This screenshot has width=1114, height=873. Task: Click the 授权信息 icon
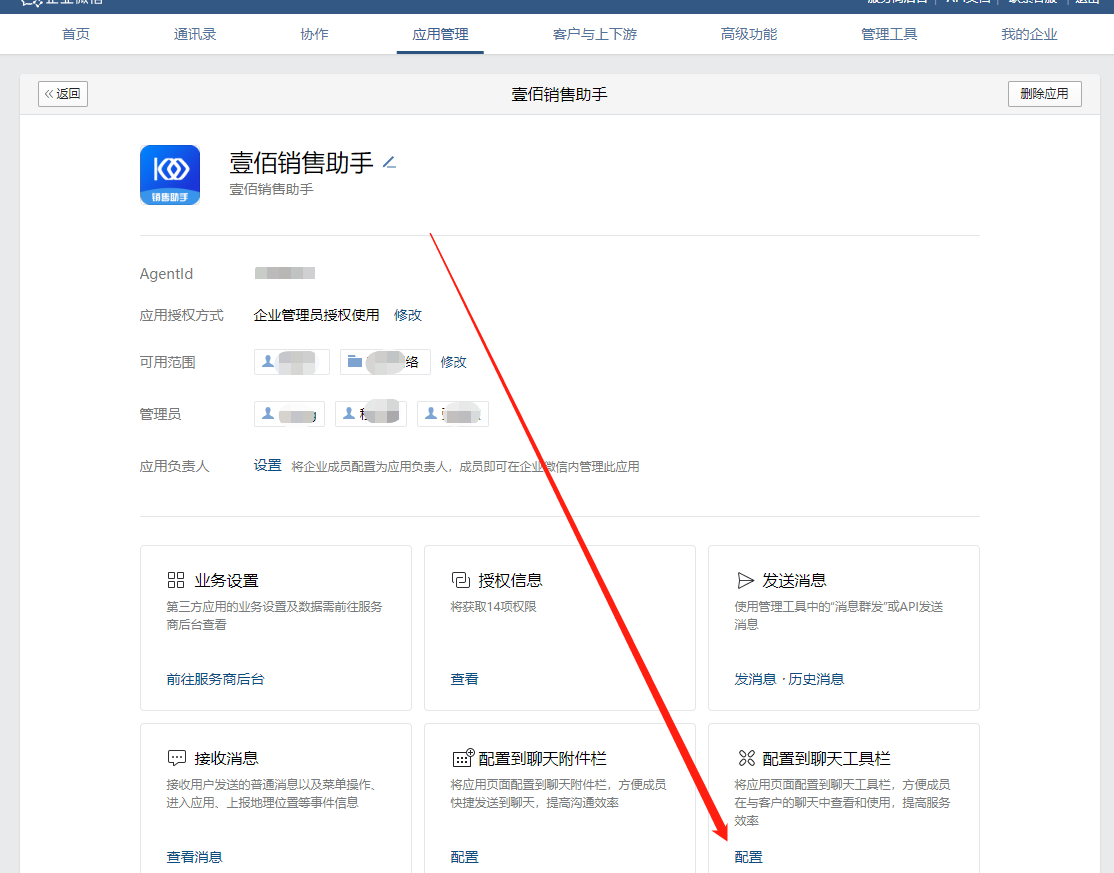460,580
